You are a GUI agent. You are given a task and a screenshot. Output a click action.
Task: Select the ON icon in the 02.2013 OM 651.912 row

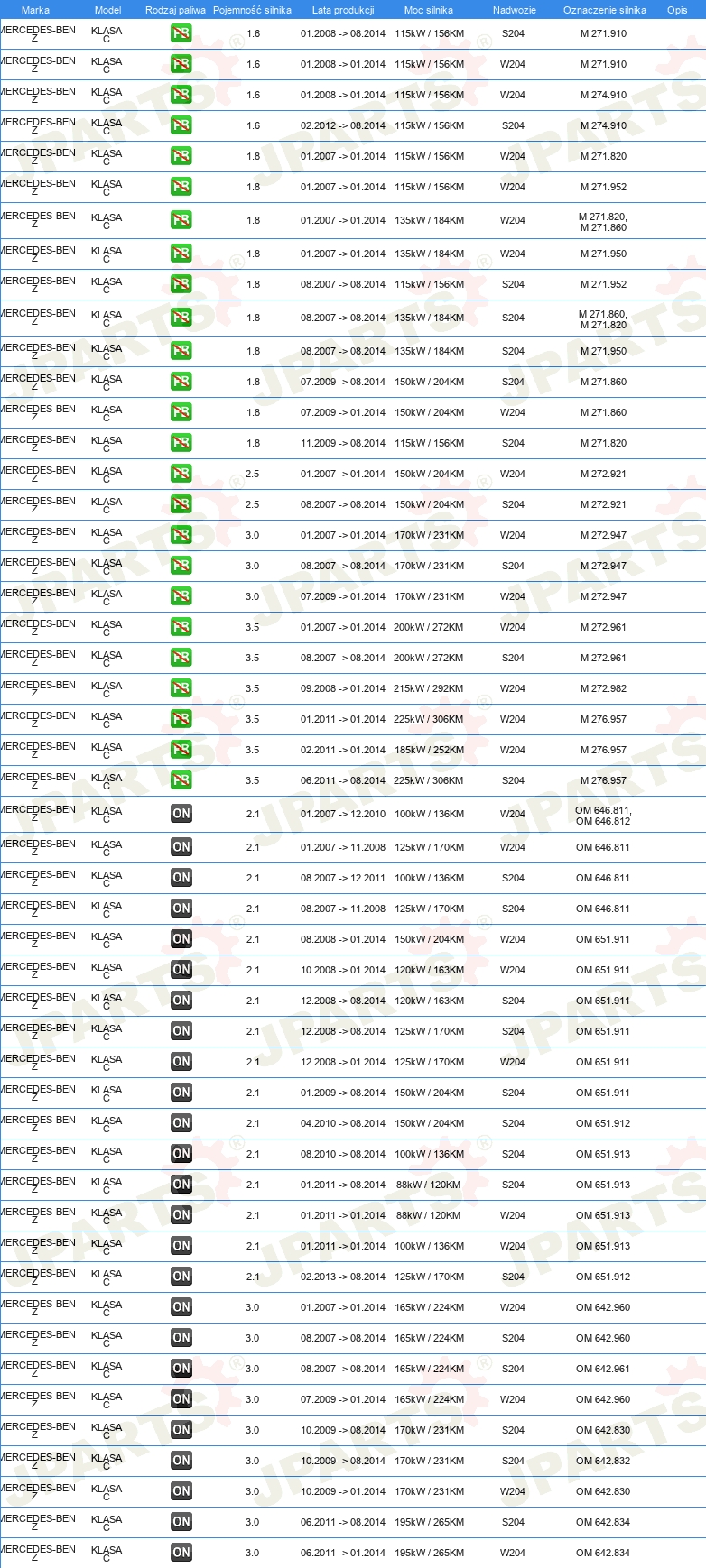tap(181, 1277)
